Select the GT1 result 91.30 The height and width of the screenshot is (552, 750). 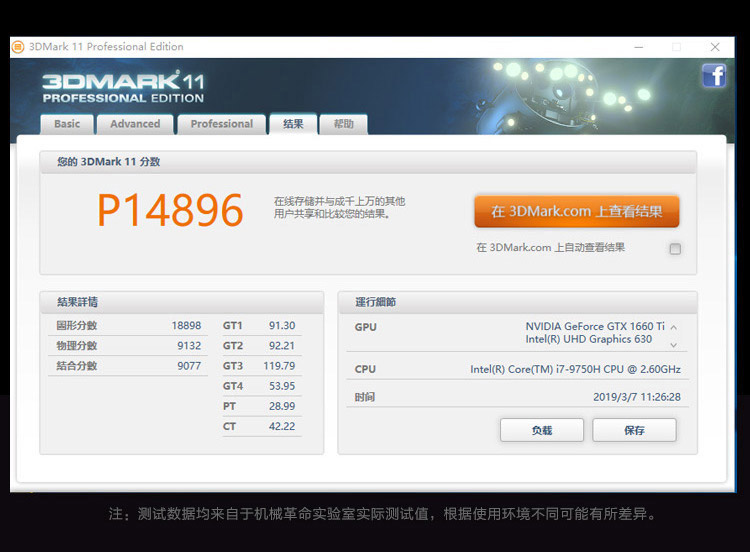tap(282, 326)
